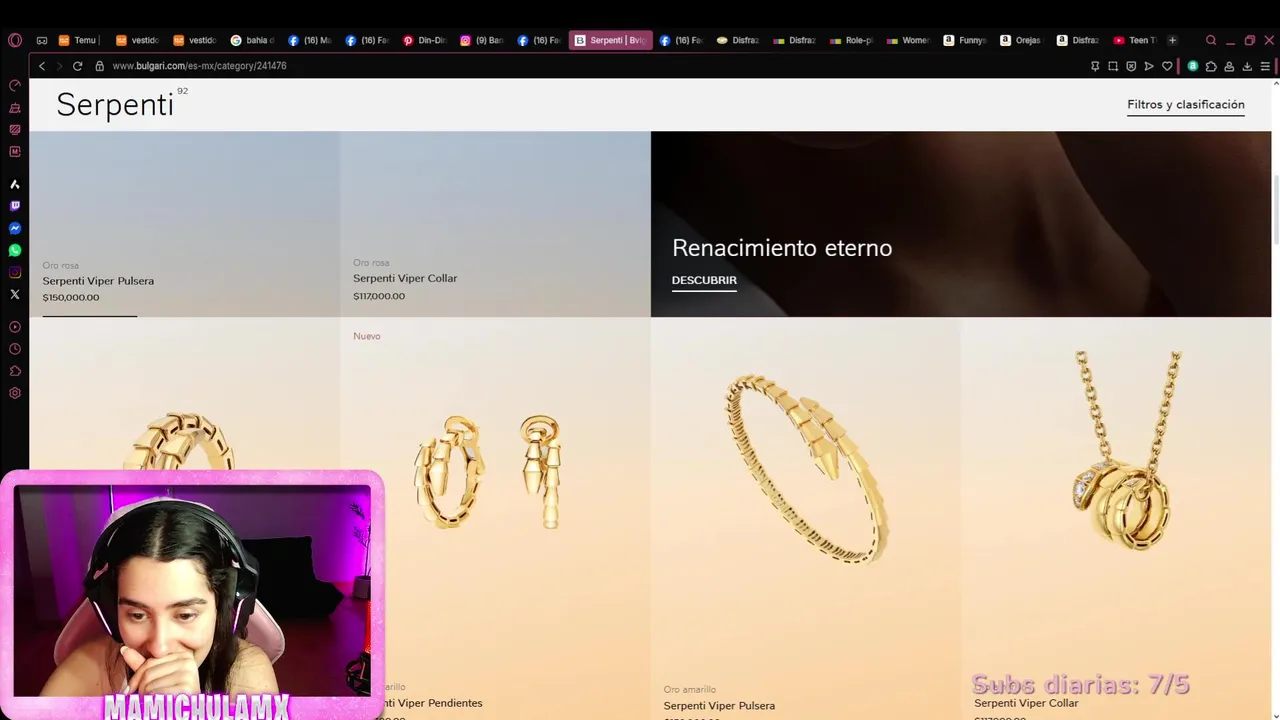Click the $117,000.00 price text

(379, 296)
